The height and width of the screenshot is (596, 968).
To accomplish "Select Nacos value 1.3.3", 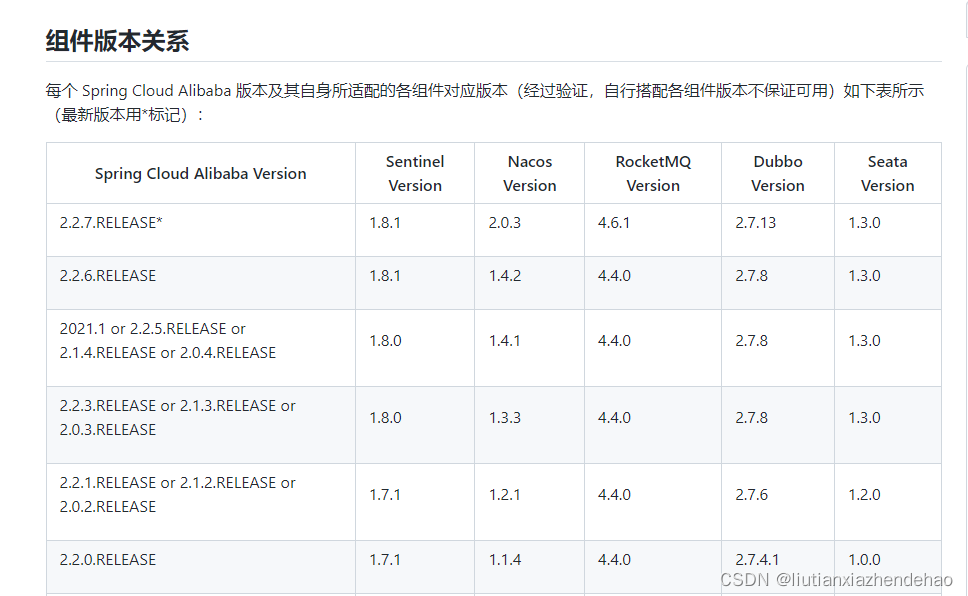I will (505, 418).
